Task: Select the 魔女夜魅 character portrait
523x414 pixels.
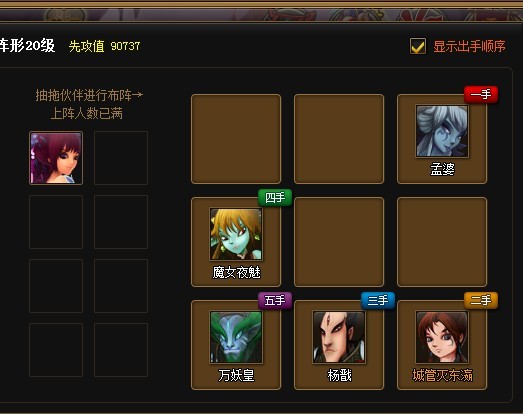Action: 236,234
